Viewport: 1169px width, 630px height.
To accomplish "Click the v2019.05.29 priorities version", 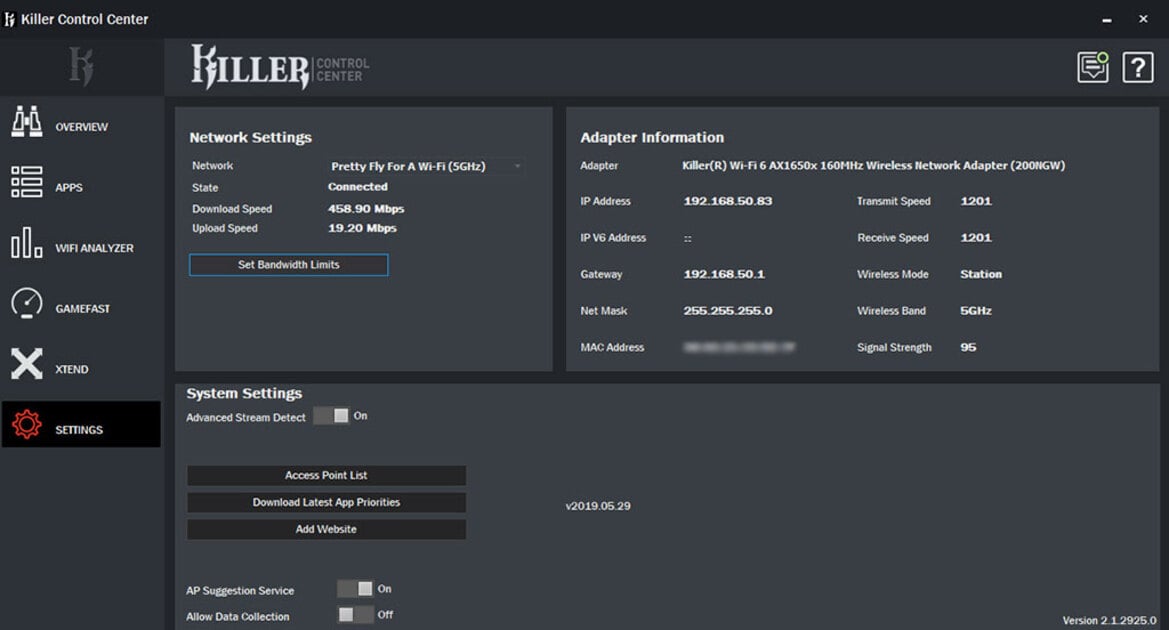I will pos(598,506).
